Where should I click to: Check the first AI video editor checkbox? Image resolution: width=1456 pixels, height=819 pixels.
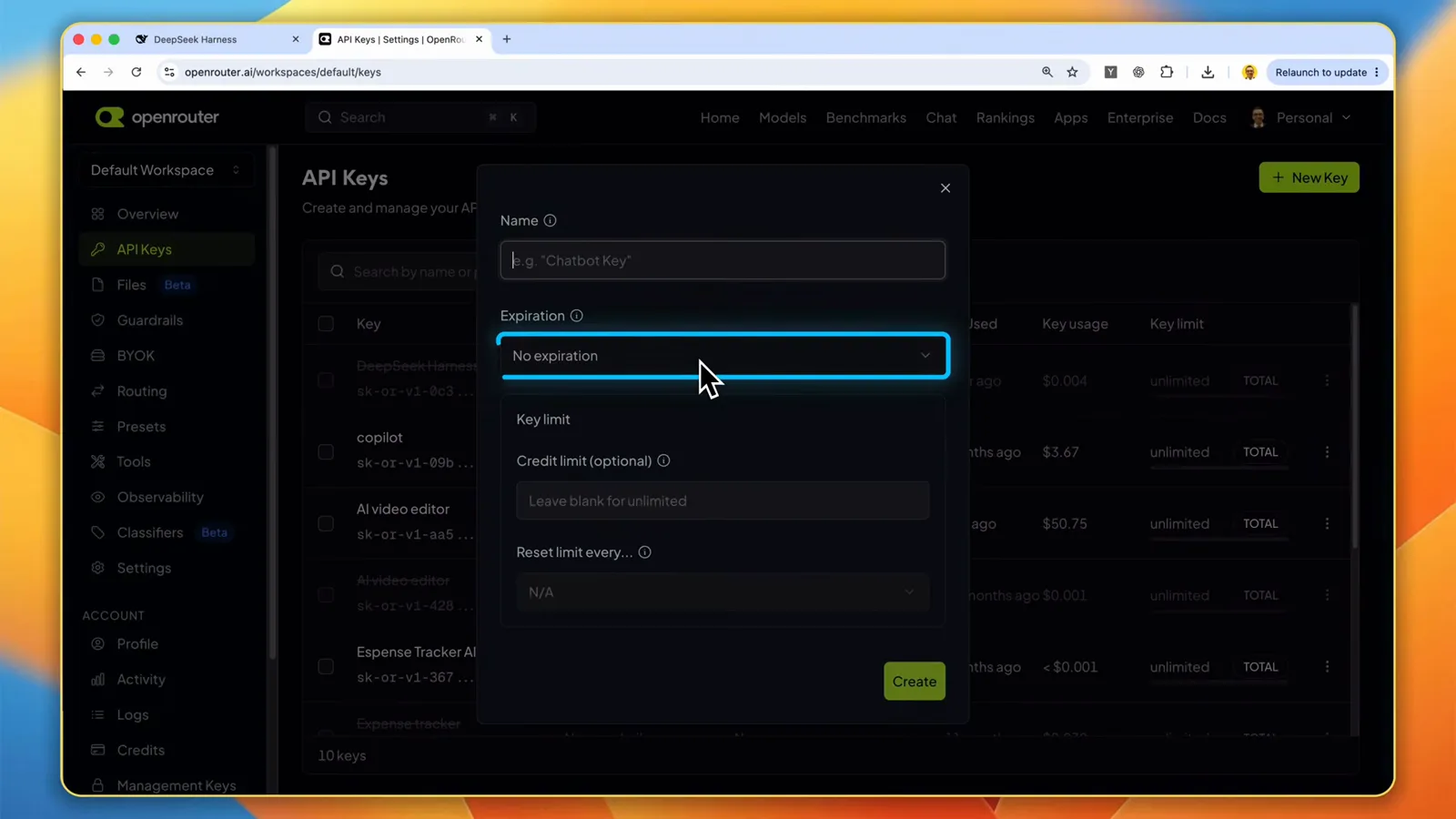click(x=326, y=523)
